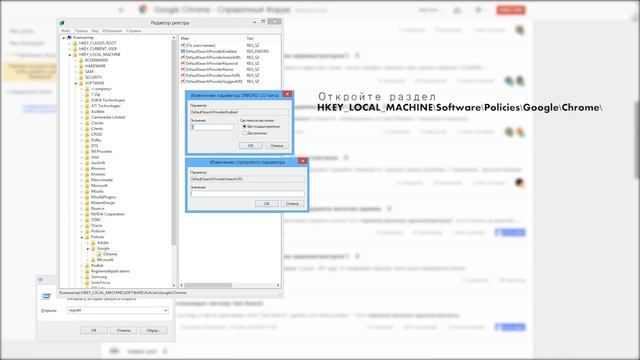
Task: Click the DefaultSearchProviderEnabled DWORD value icon
Action: tap(183, 52)
